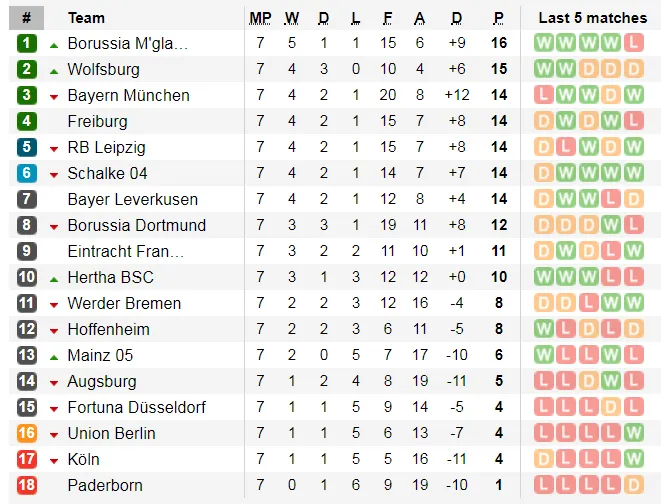
Task: Open the Hertha BSC team link
Action: 110,277
